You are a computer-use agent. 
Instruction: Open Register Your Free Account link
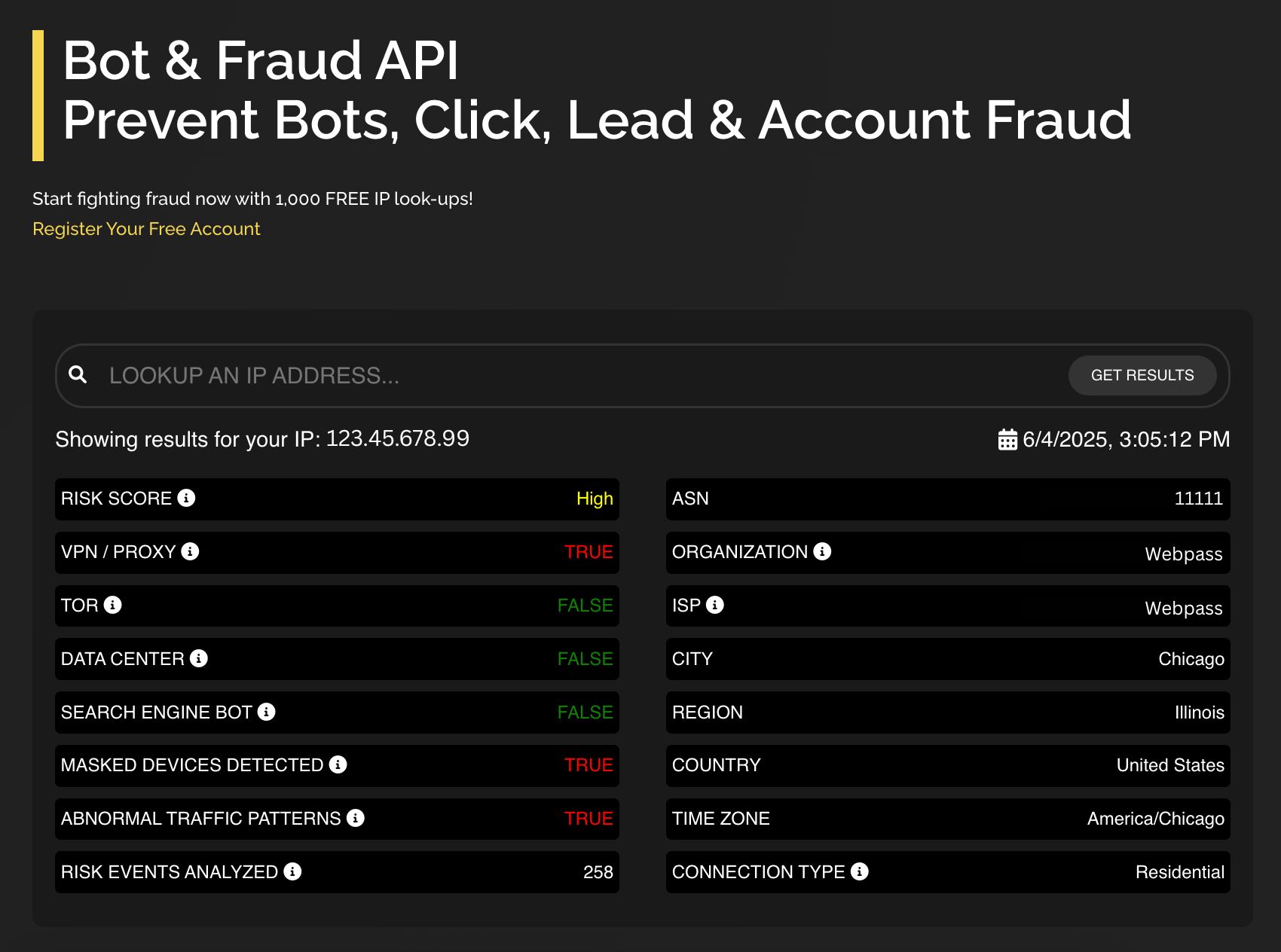146,228
